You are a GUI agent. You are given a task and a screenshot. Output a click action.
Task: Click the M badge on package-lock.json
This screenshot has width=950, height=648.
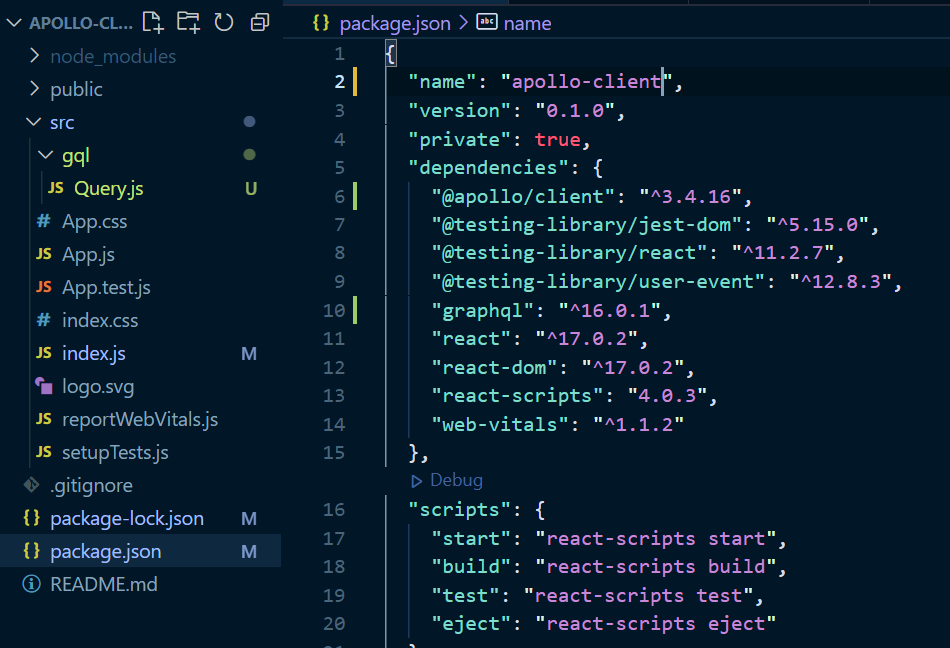249,519
